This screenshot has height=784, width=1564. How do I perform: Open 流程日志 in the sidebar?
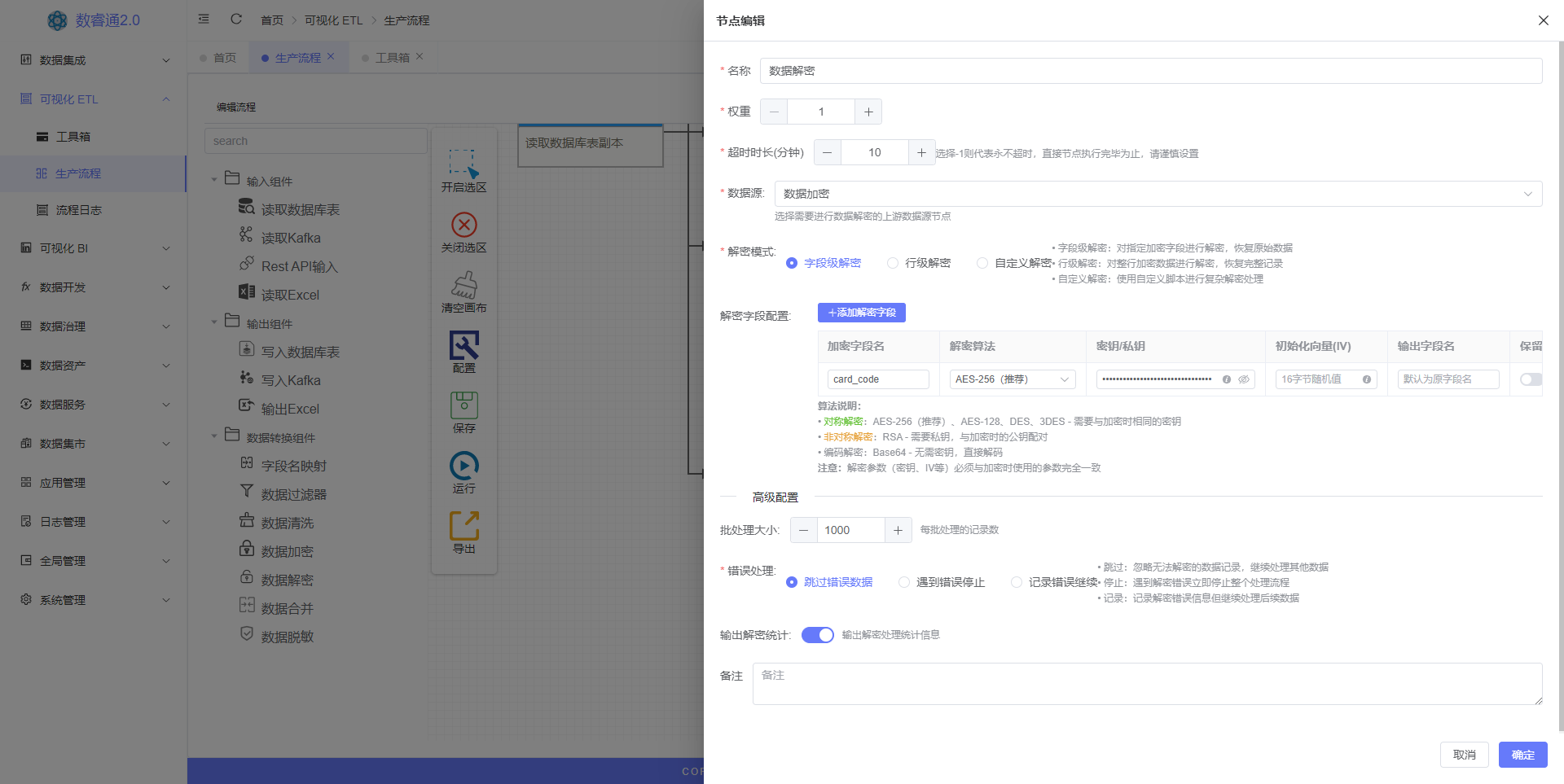click(x=94, y=210)
